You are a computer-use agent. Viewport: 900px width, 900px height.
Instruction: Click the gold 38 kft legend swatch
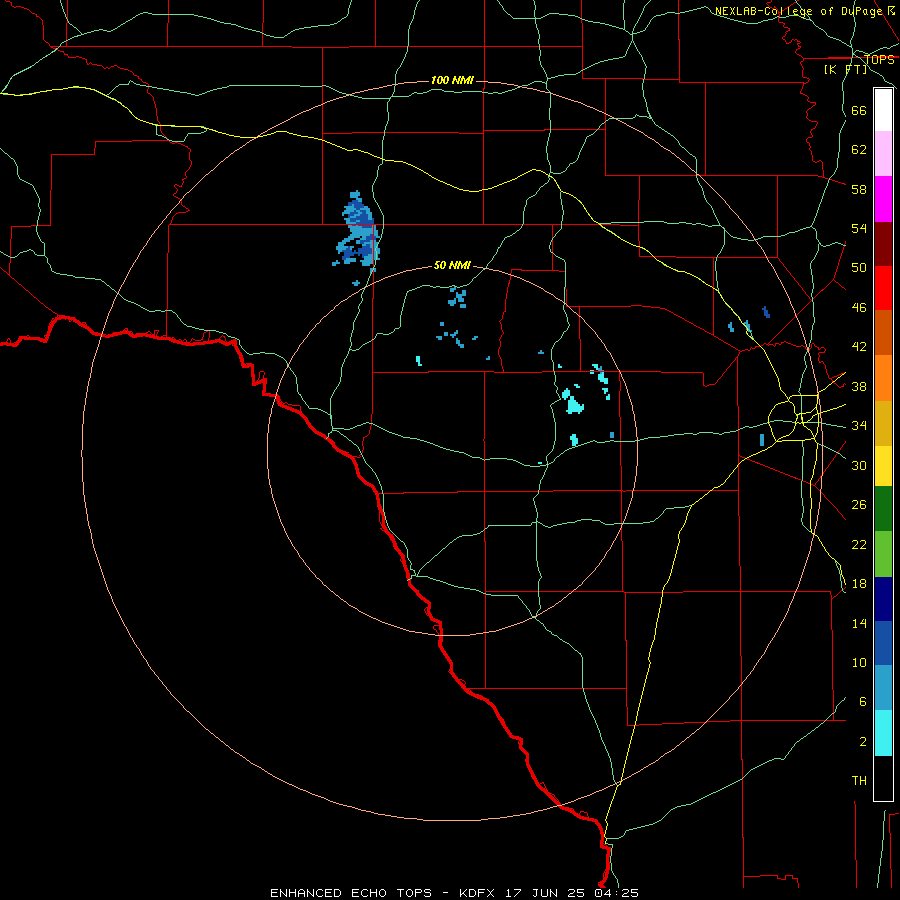883,423
